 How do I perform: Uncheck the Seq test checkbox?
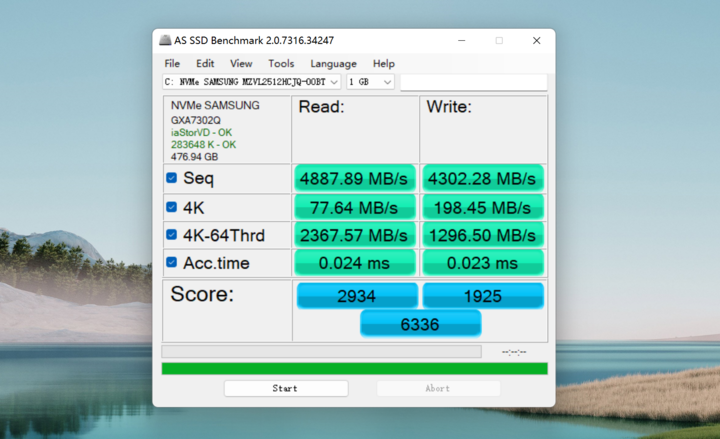[x=172, y=178]
